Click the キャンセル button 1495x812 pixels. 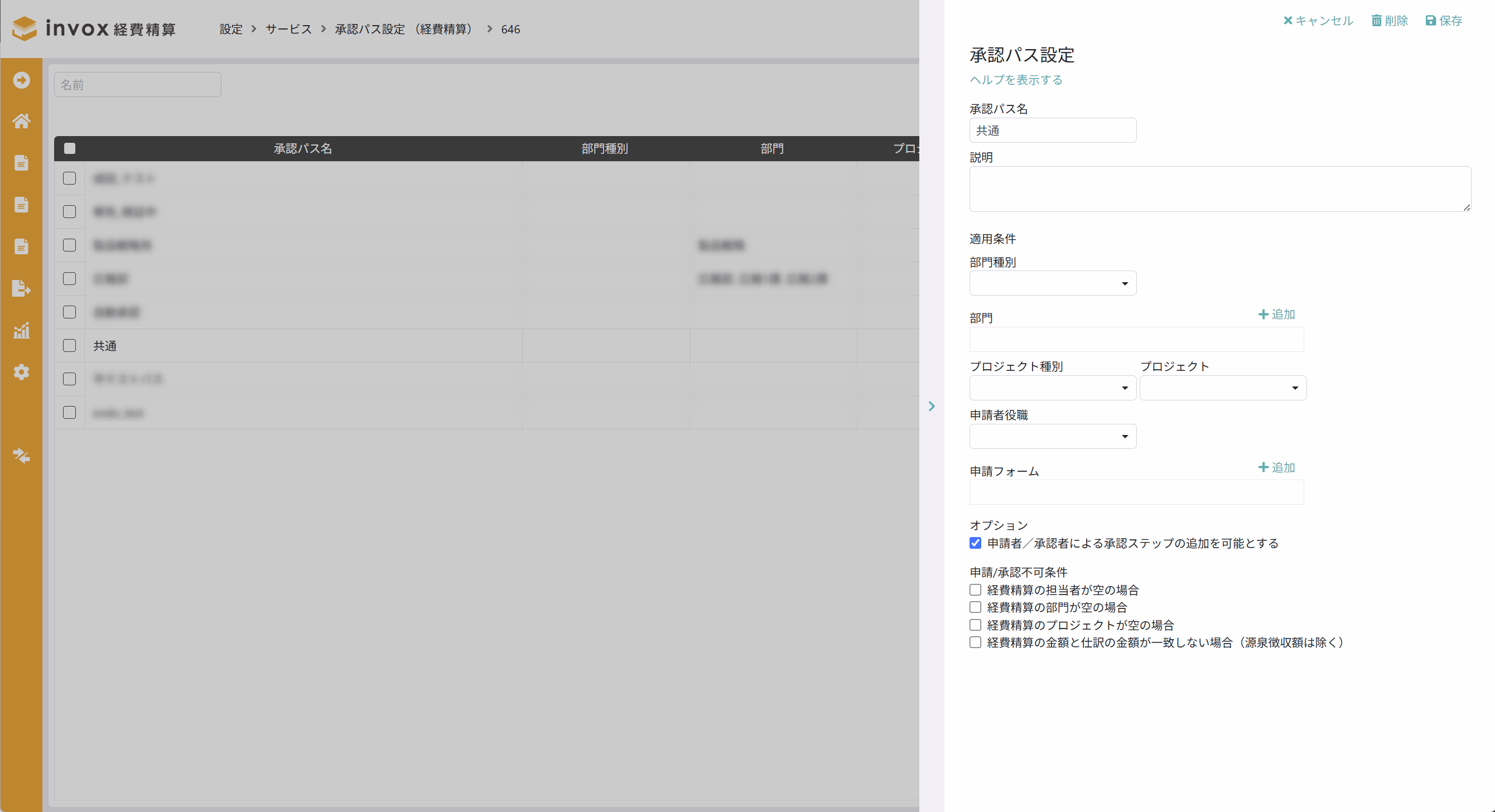[1318, 21]
